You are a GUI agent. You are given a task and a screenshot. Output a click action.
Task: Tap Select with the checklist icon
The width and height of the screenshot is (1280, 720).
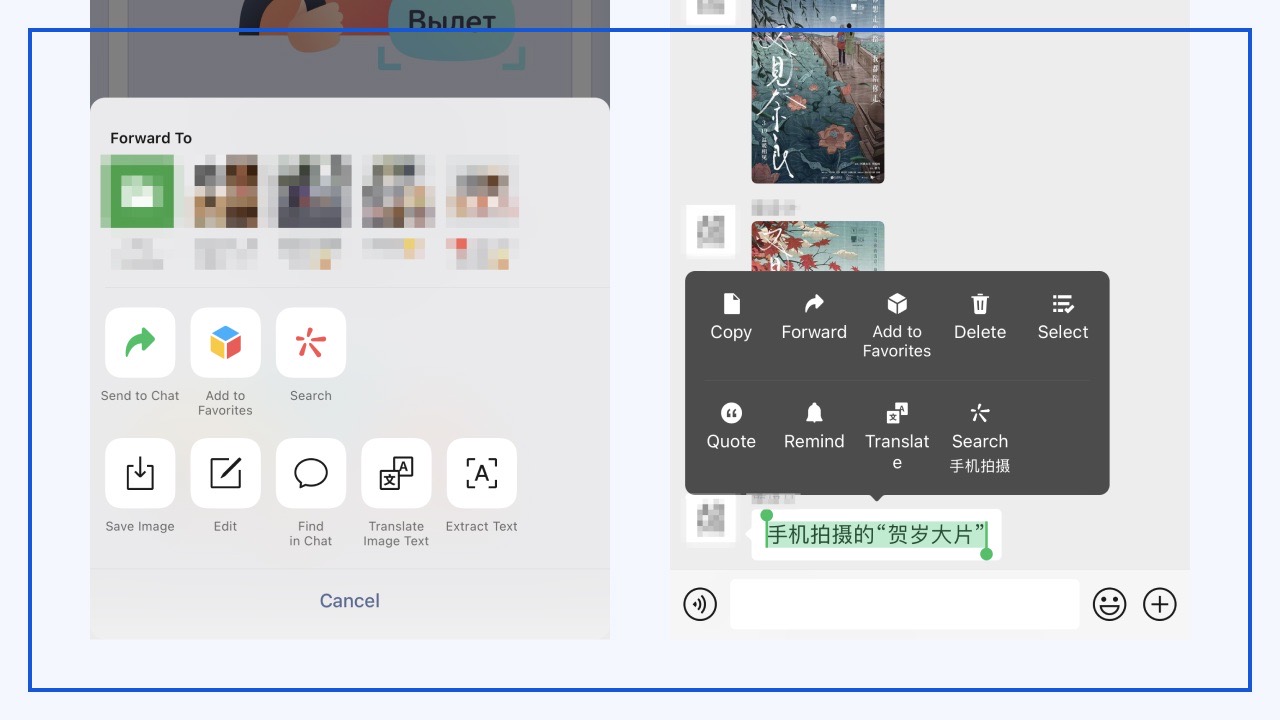[1062, 317]
